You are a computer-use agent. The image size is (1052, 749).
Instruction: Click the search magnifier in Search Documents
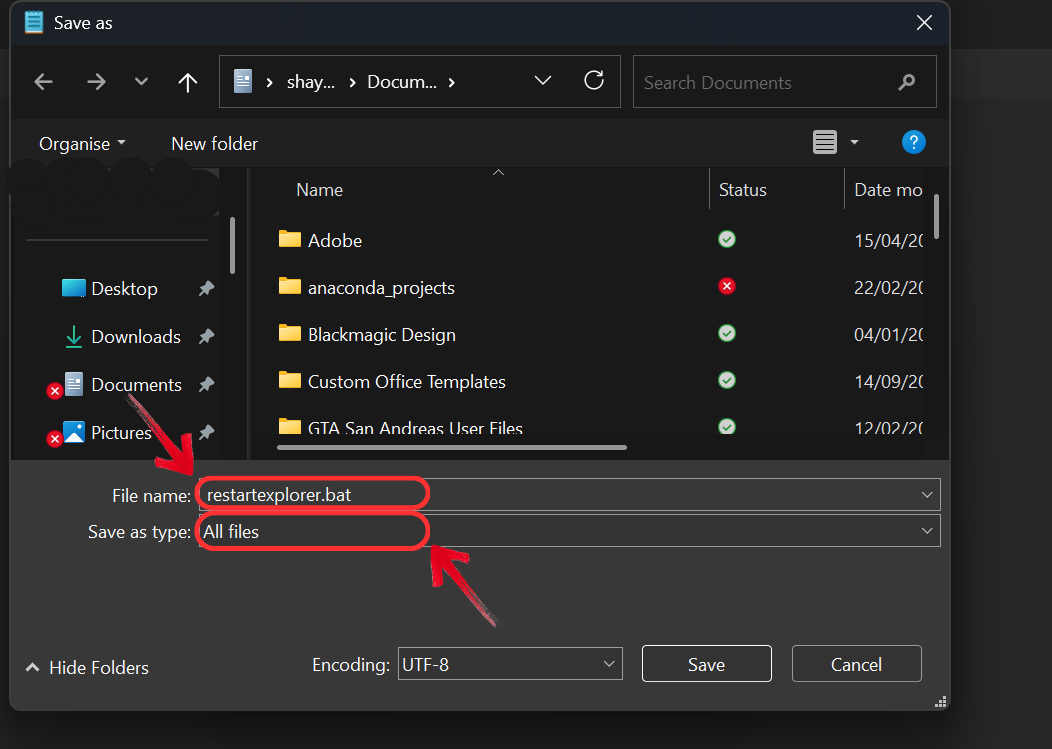click(x=905, y=81)
